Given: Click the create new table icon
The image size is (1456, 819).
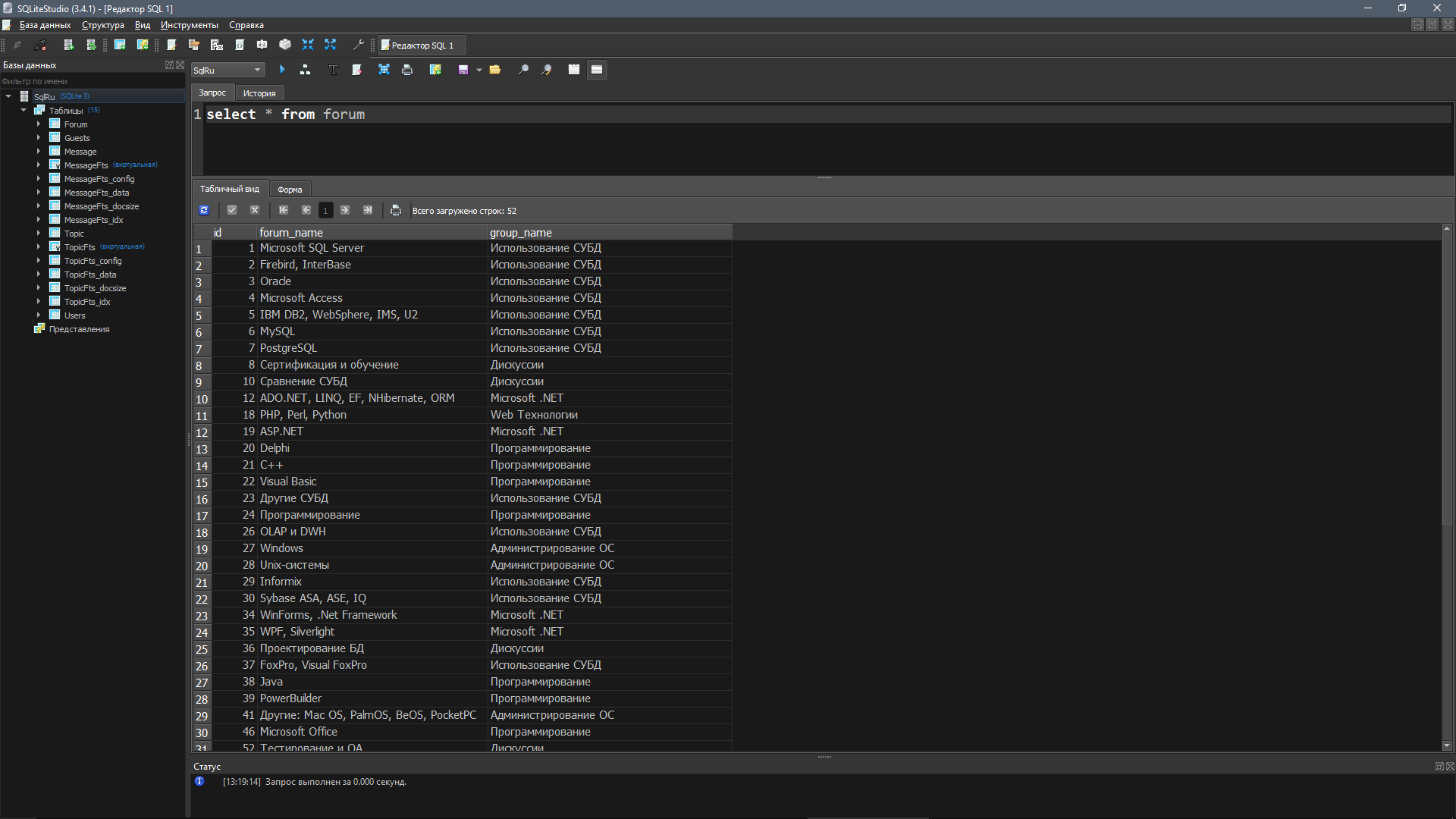Looking at the screenshot, I should pos(120,45).
